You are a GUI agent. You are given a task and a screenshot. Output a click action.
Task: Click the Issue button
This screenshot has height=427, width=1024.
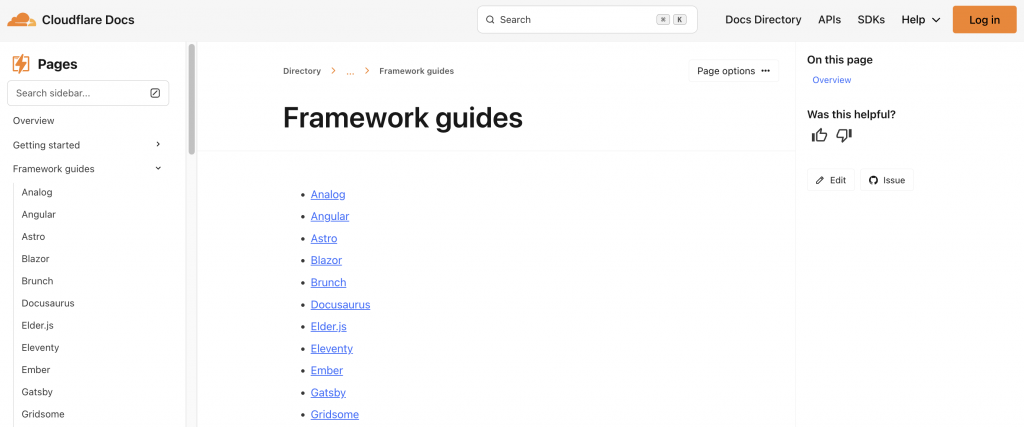coord(887,180)
